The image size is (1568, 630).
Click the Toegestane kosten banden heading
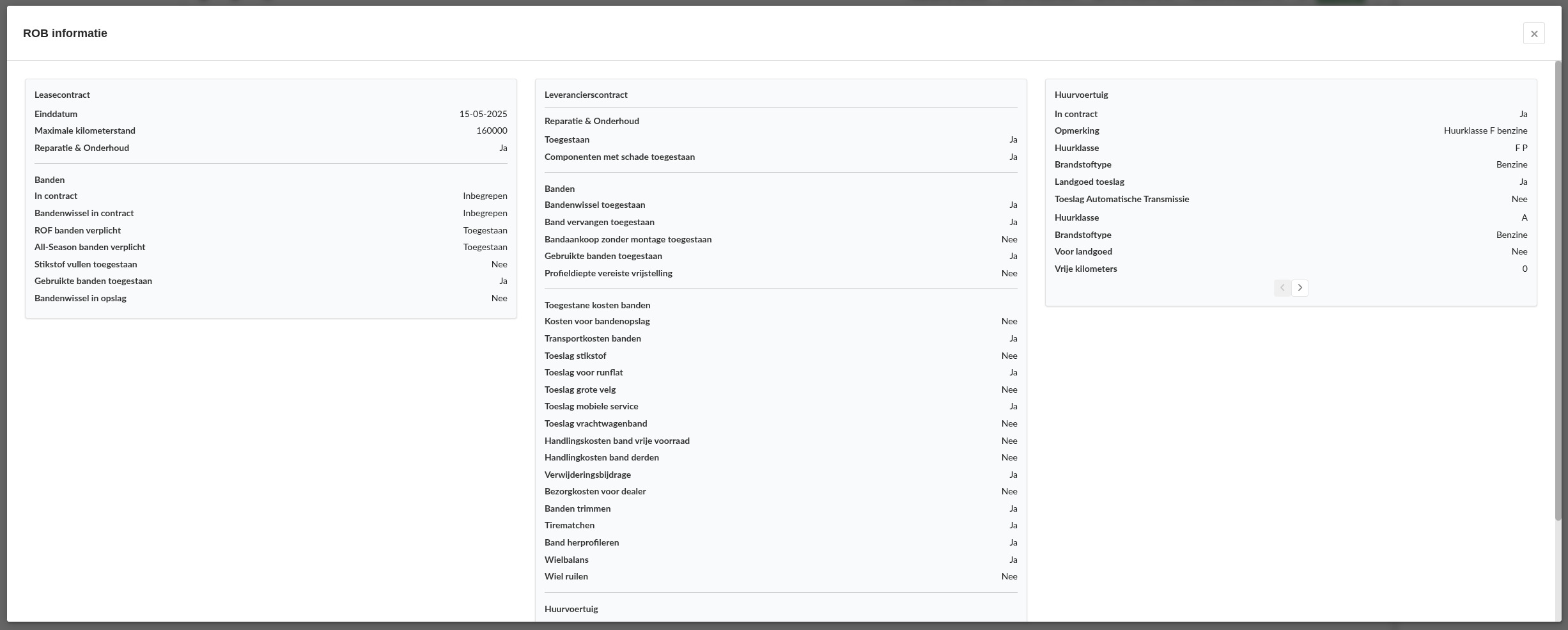pos(597,305)
